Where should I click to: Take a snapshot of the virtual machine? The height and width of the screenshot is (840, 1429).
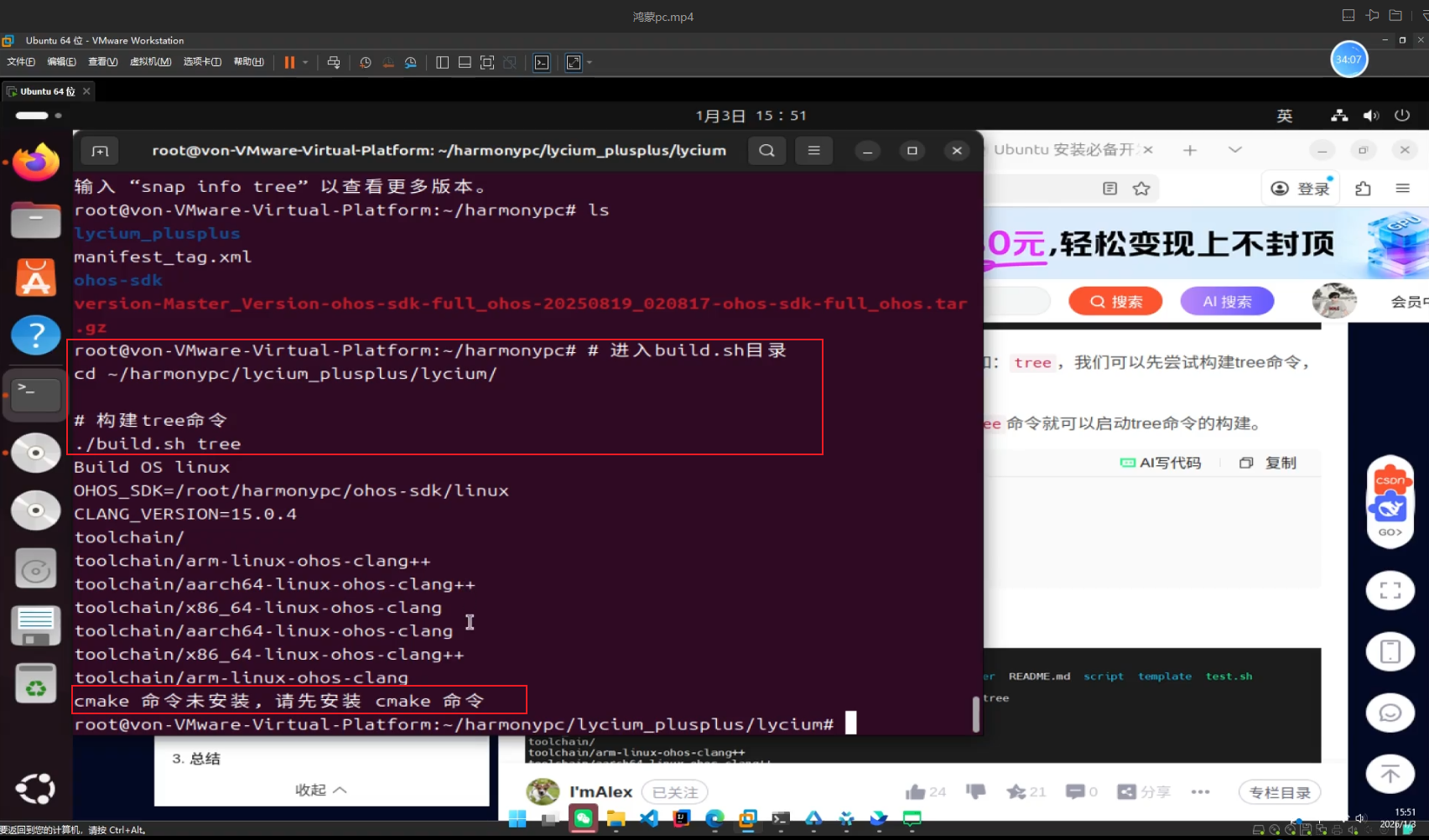point(366,62)
